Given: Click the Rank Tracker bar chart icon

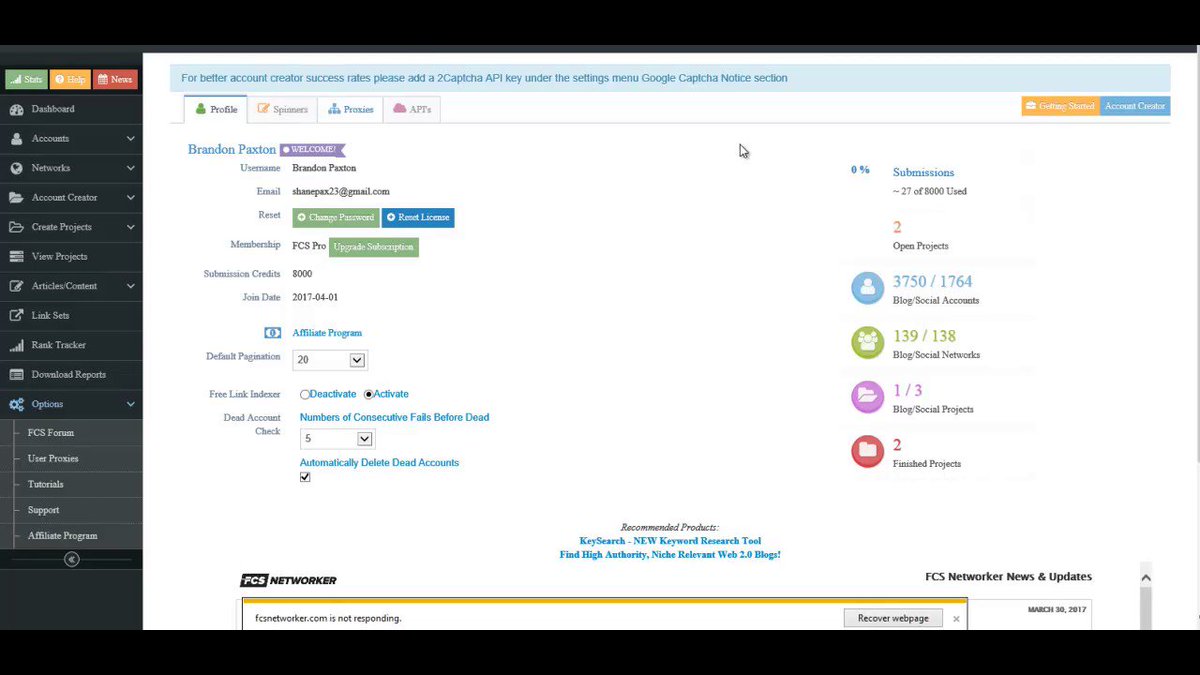Looking at the screenshot, I should [x=16, y=345].
